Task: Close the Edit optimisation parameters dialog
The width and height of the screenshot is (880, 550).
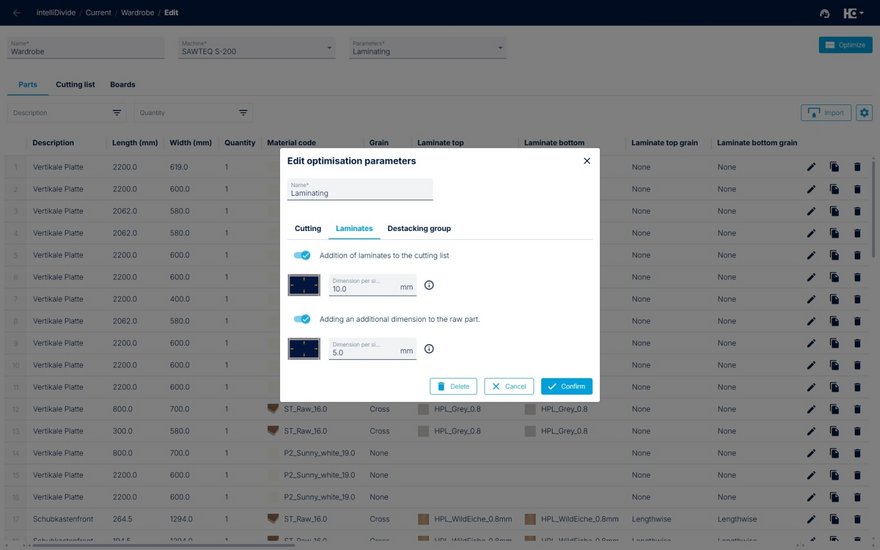Action: click(x=587, y=161)
